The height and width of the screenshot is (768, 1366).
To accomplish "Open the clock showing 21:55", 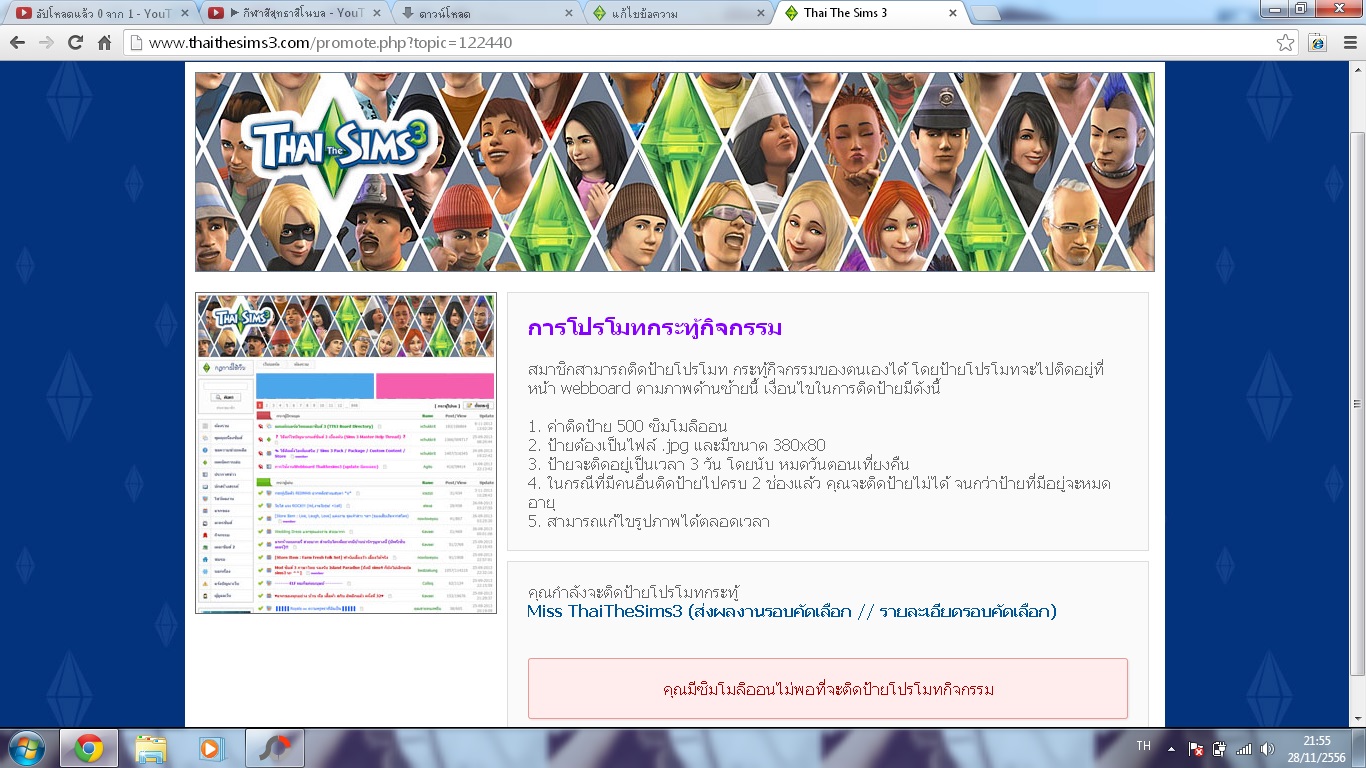I will point(1317,748).
